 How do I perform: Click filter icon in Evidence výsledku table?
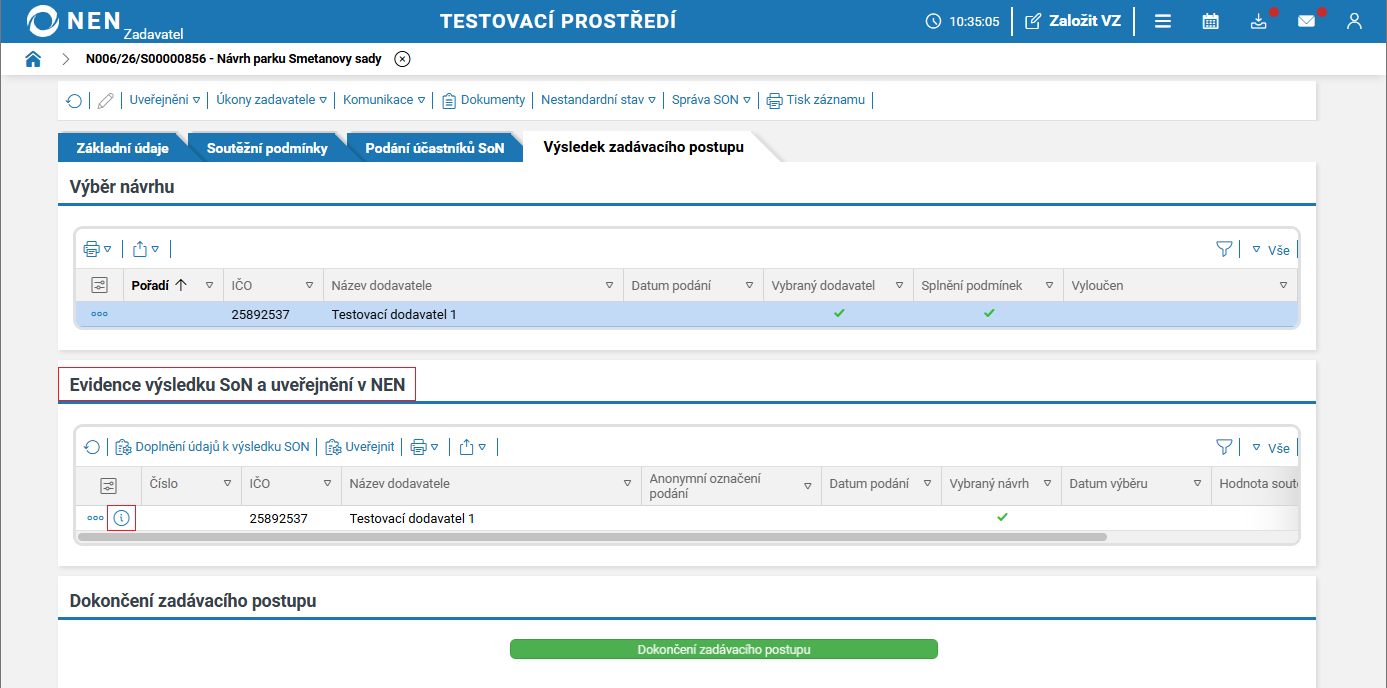(1223, 447)
